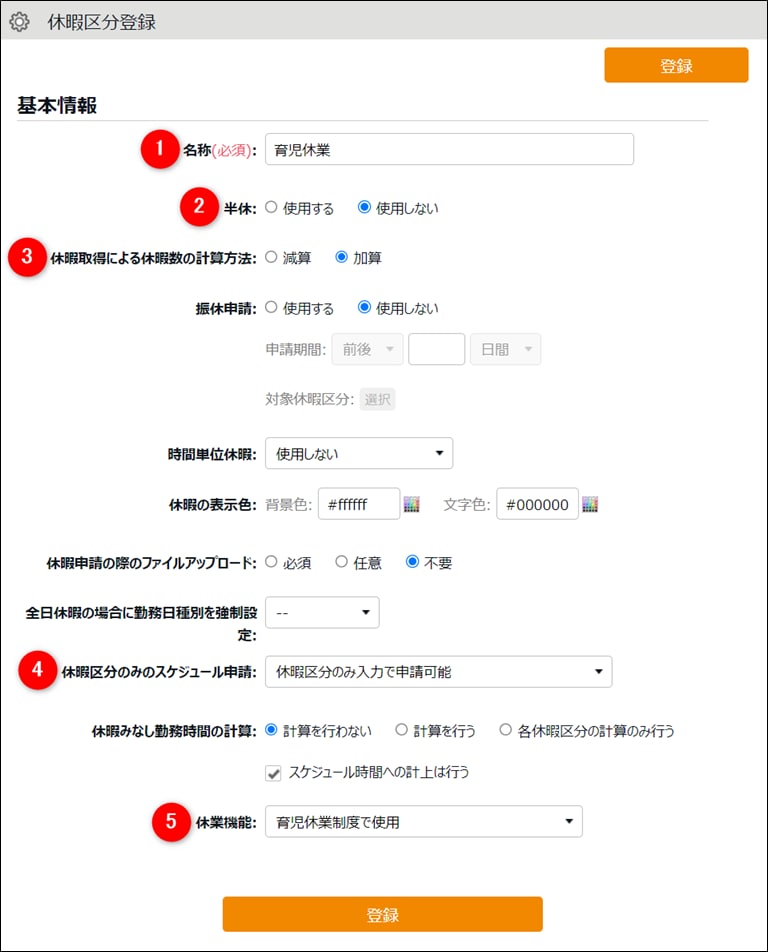The width and height of the screenshot is (768, 952).
Task: Click the 背景色 hex code field
Action: pyautogui.click(x=357, y=505)
